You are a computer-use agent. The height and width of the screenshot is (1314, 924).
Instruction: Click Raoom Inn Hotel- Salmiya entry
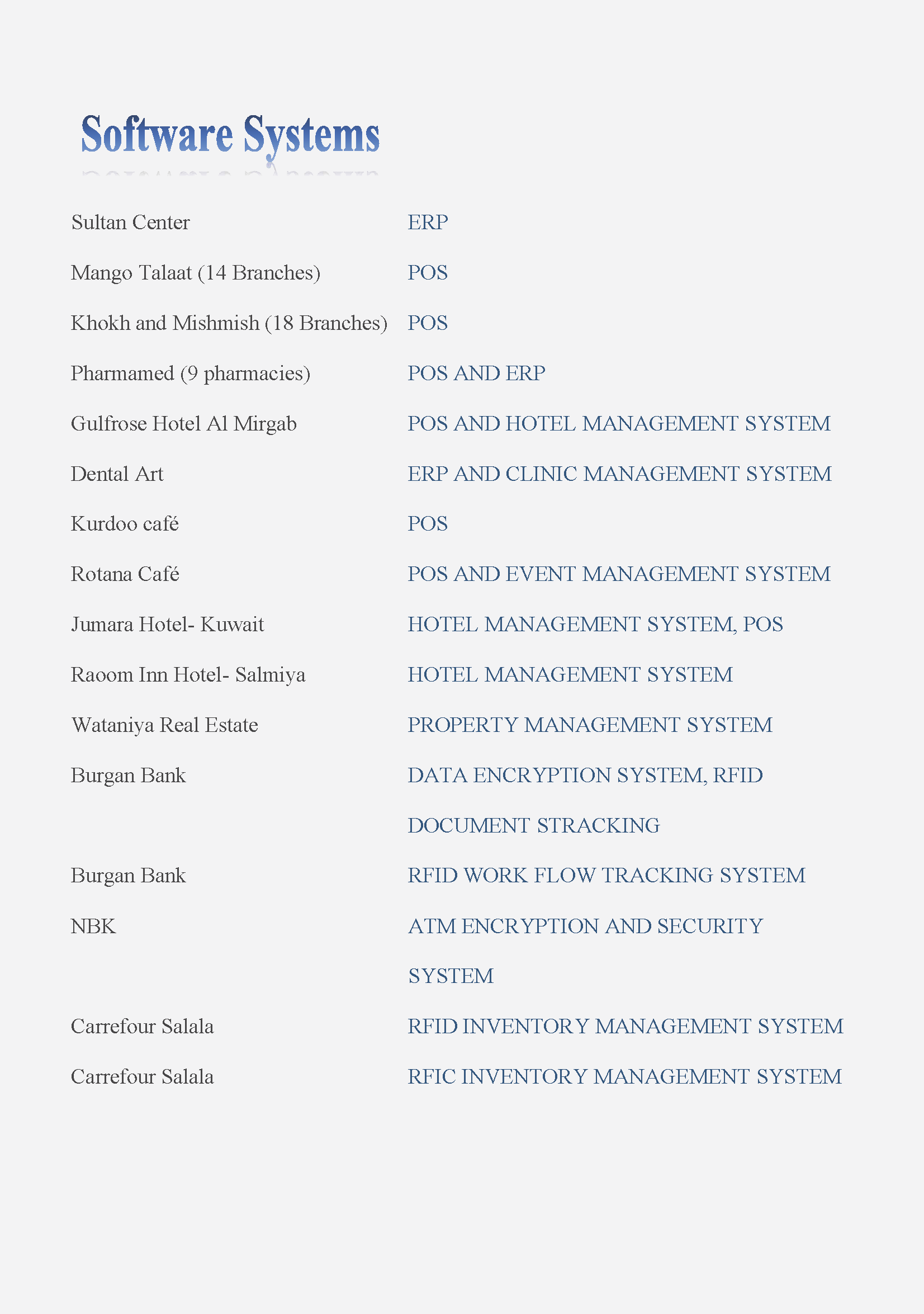188,675
